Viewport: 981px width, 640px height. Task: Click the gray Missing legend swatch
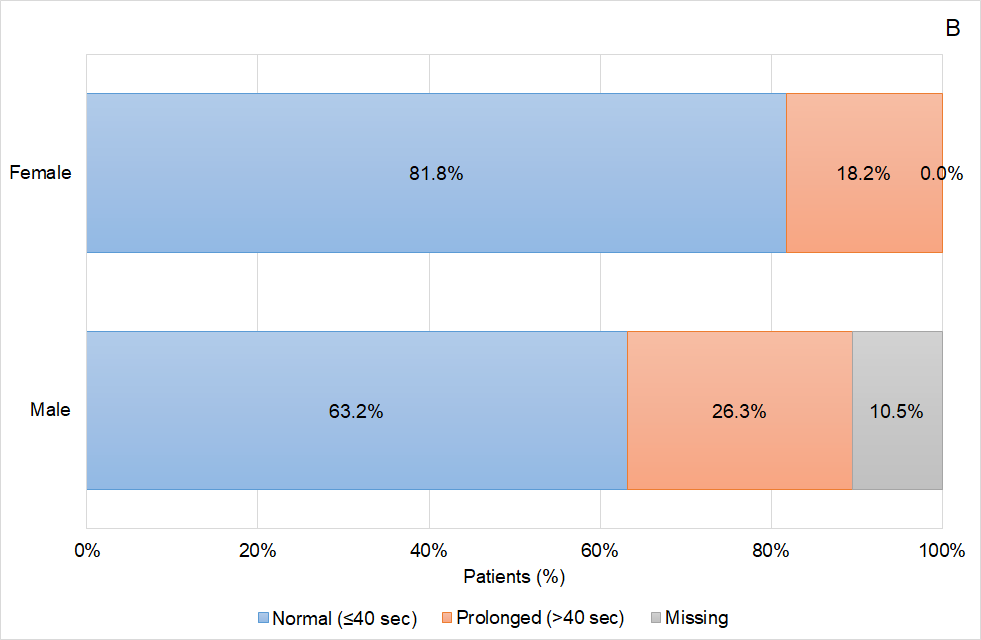(x=656, y=618)
